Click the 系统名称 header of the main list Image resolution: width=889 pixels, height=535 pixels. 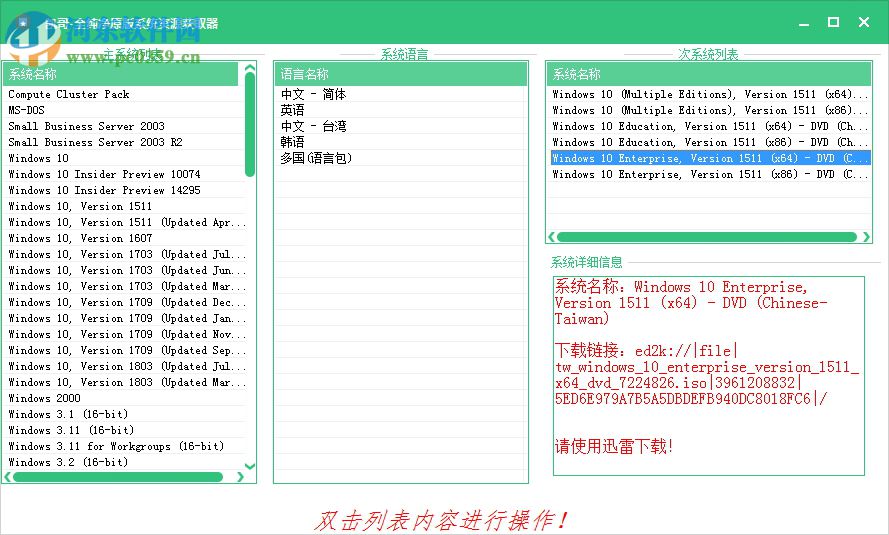coord(121,74)
